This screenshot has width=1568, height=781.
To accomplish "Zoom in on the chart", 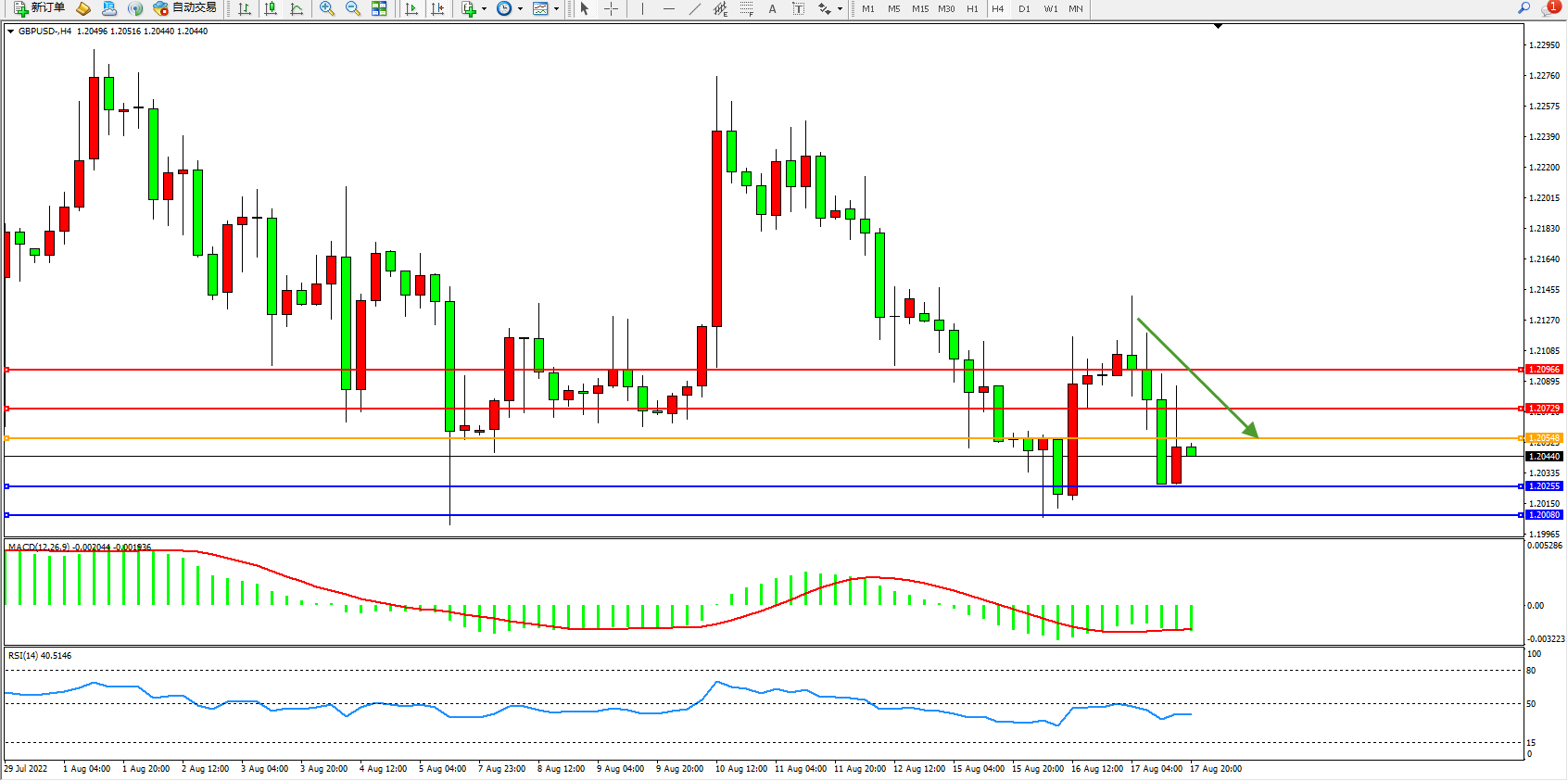I will click(x=327, y=8).
